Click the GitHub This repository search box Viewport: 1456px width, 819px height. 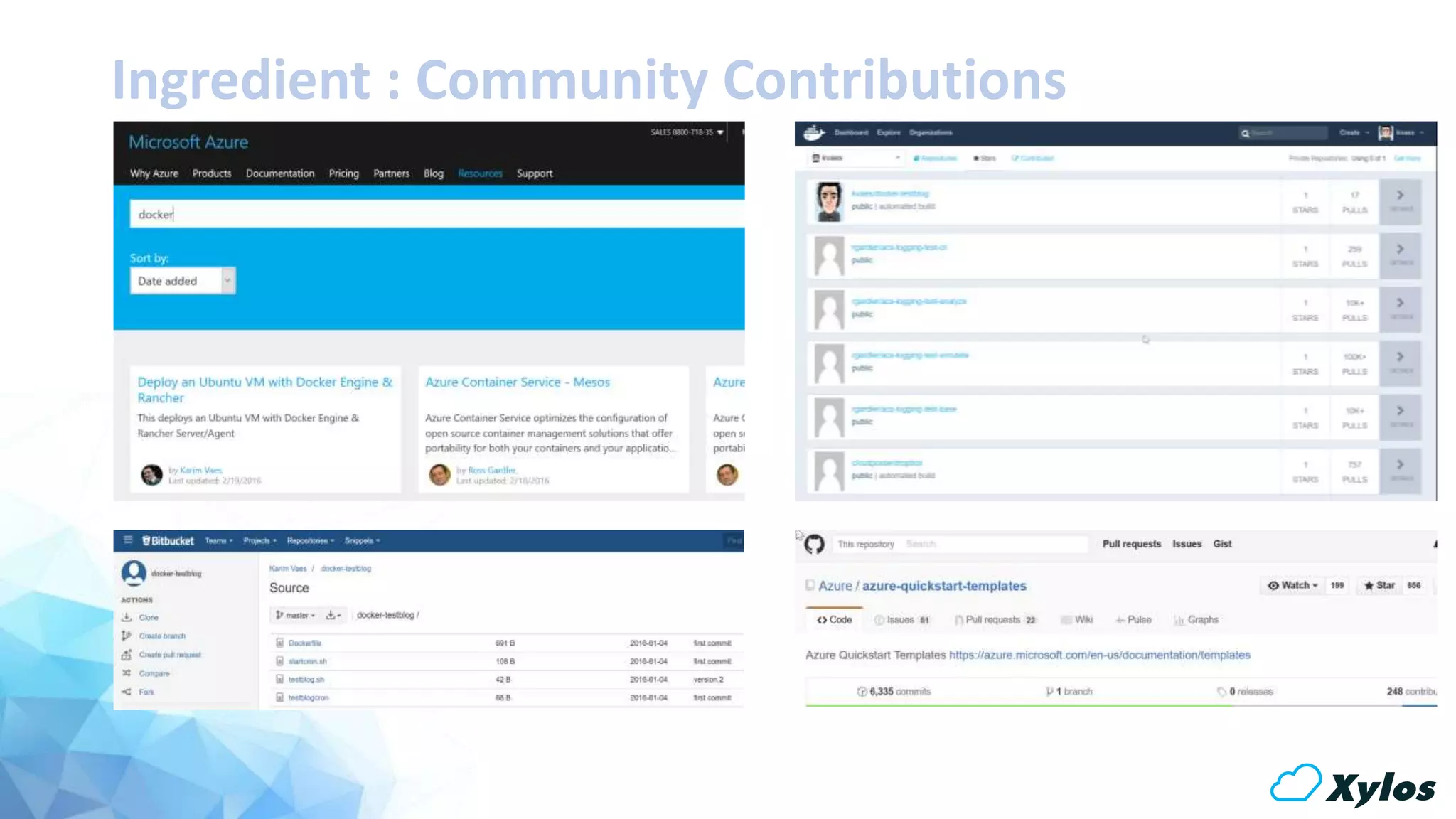(x=960, y=544)
